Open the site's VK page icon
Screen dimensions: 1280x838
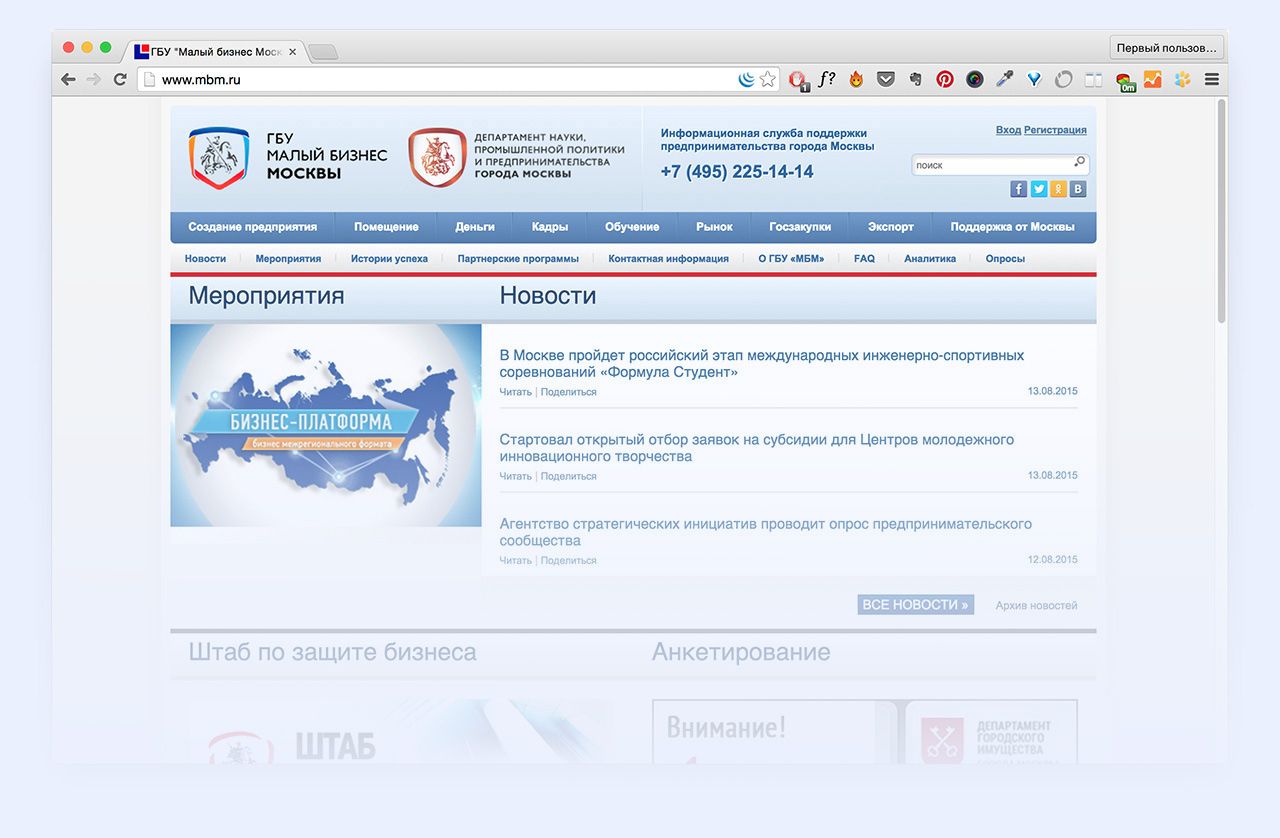pos(1078,189)
